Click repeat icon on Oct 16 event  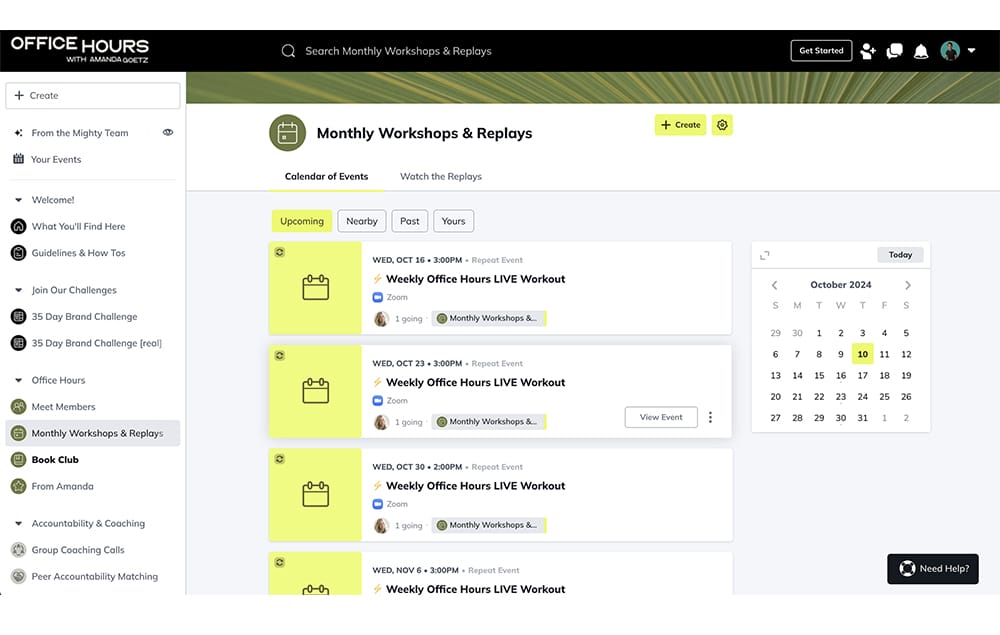point(279,252)
